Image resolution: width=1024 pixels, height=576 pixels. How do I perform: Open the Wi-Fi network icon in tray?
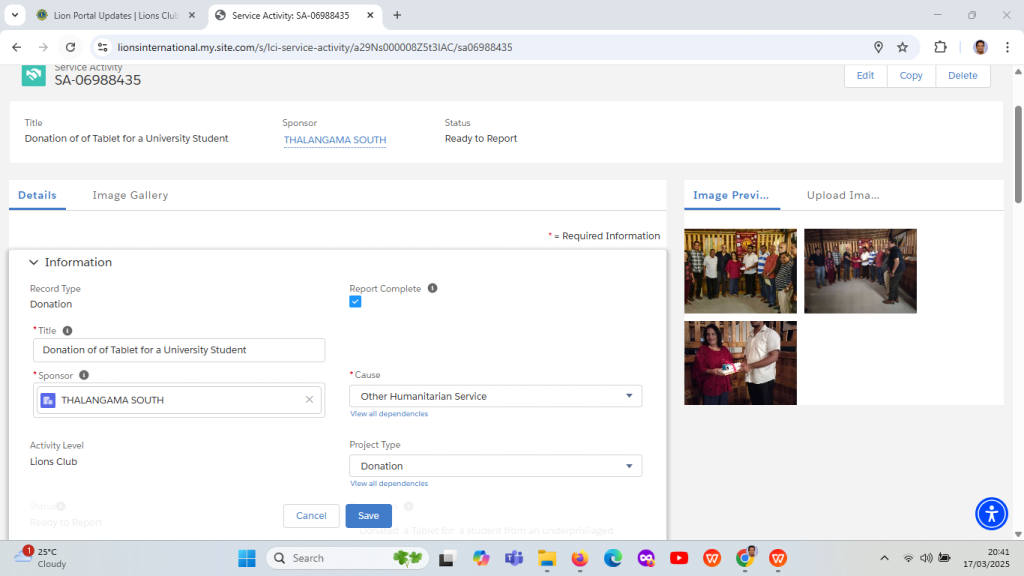click(x=908, y=558)
